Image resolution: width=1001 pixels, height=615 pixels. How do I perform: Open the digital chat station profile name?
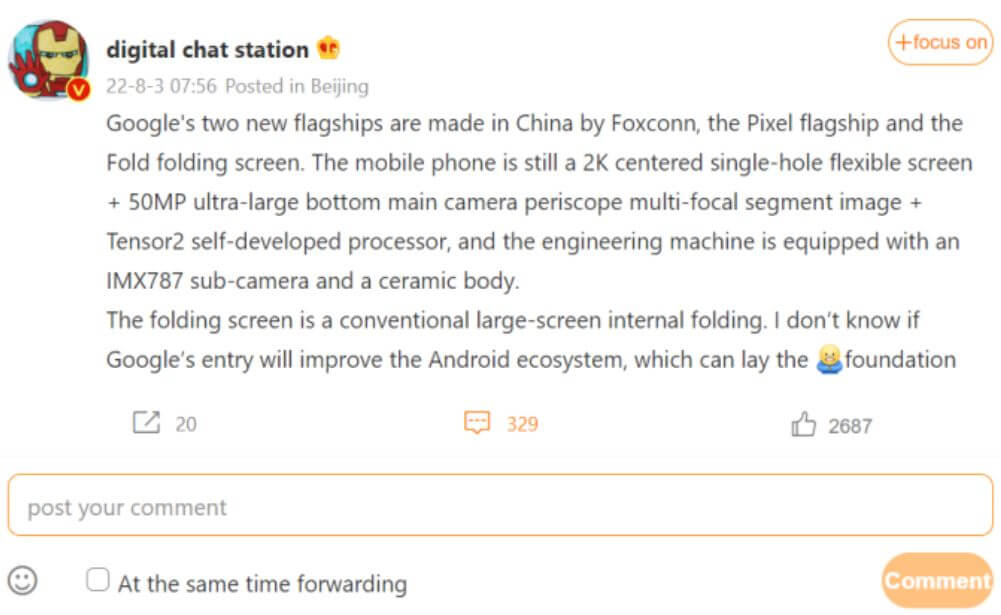207,49
